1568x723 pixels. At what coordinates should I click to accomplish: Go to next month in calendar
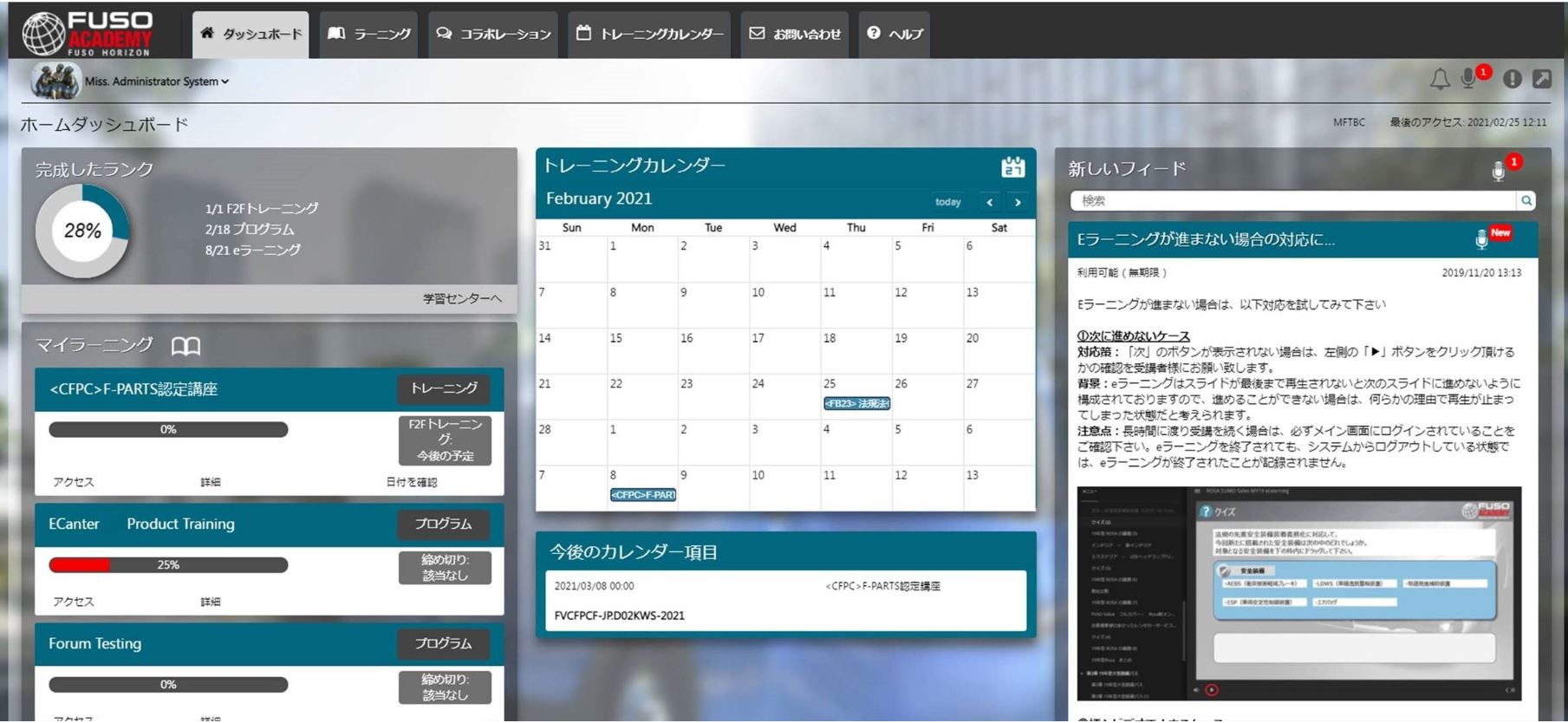pyautogui.click(x=1018, y=202)
